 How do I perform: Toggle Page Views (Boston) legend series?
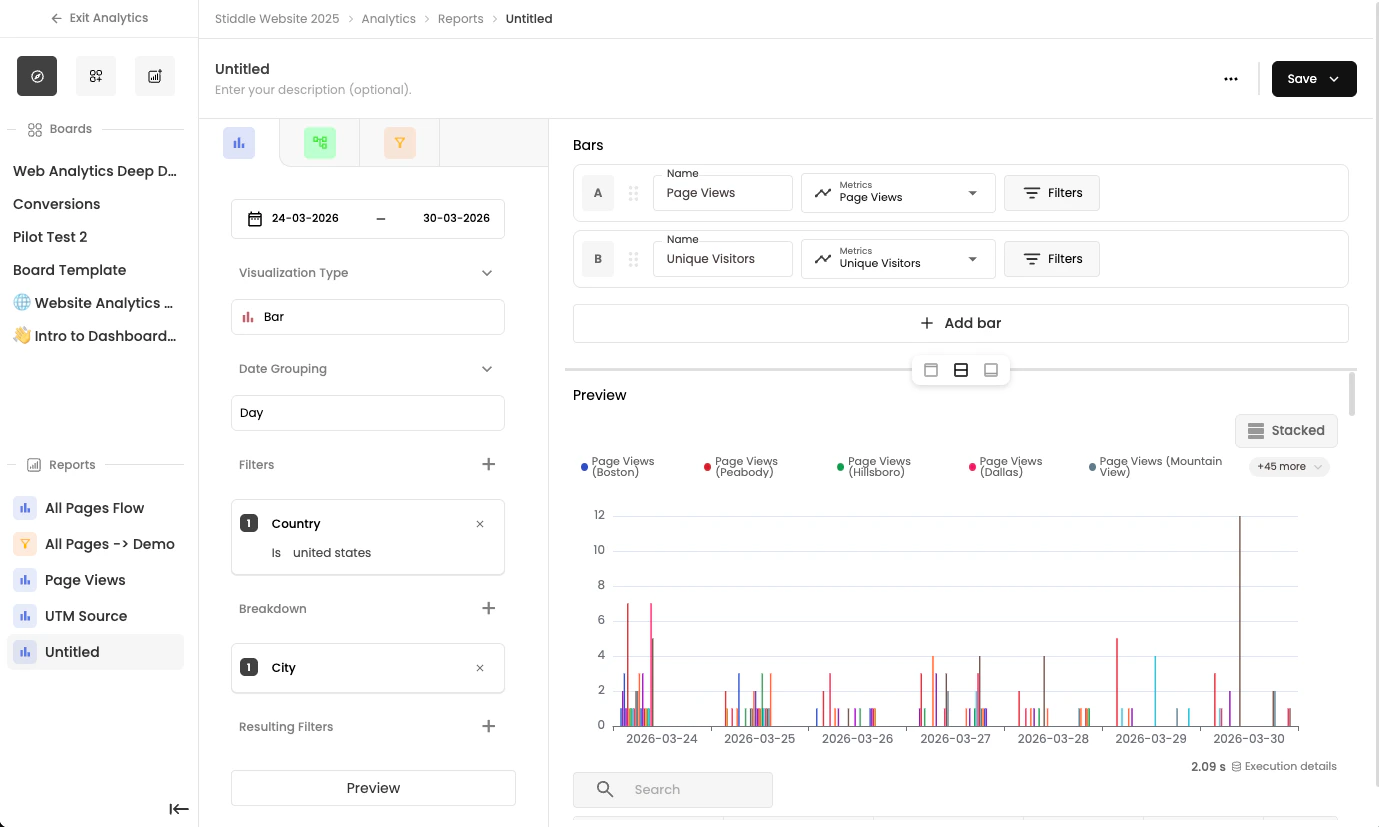coord(618,467)
